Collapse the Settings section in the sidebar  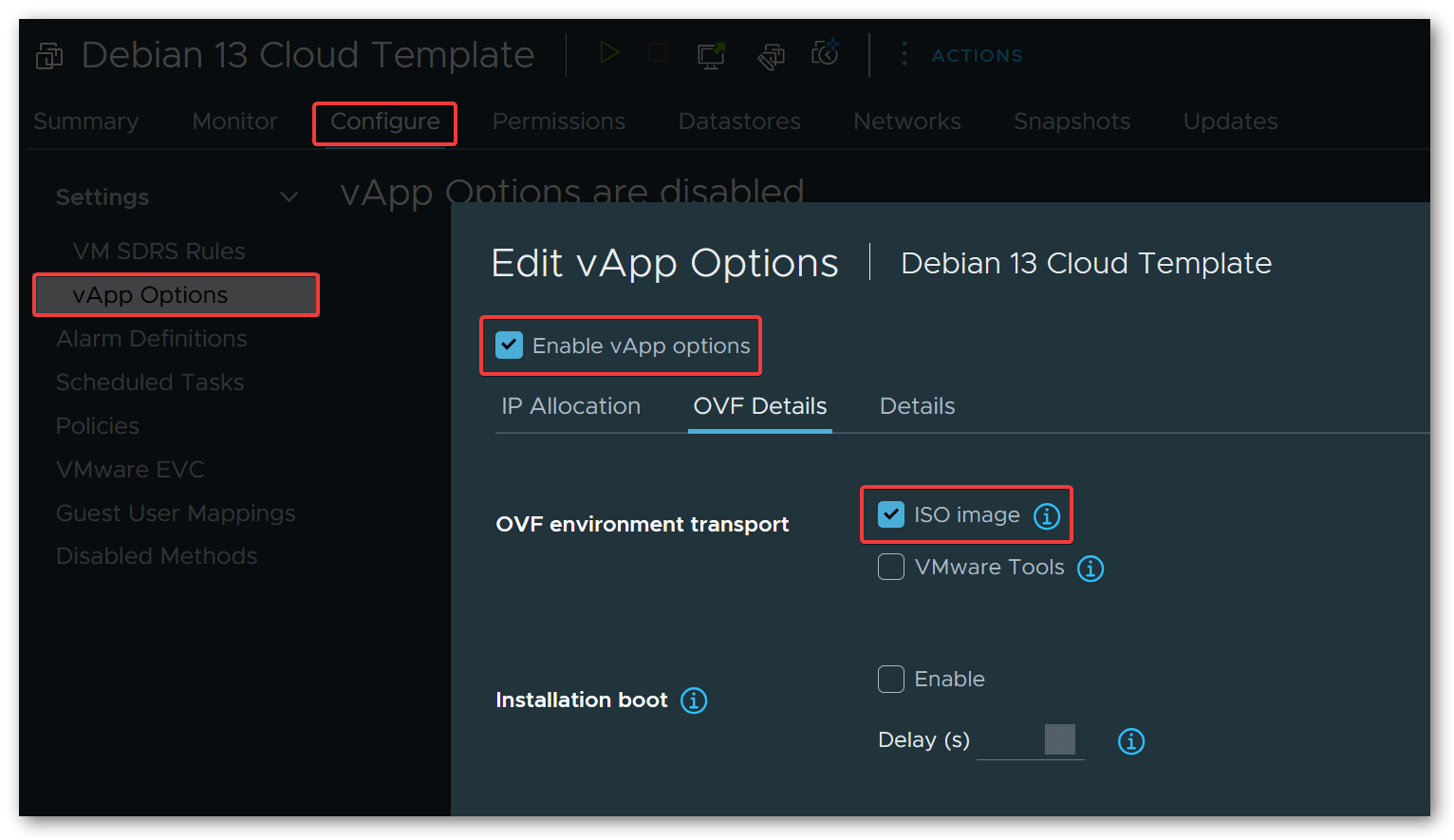coord(289,196)
